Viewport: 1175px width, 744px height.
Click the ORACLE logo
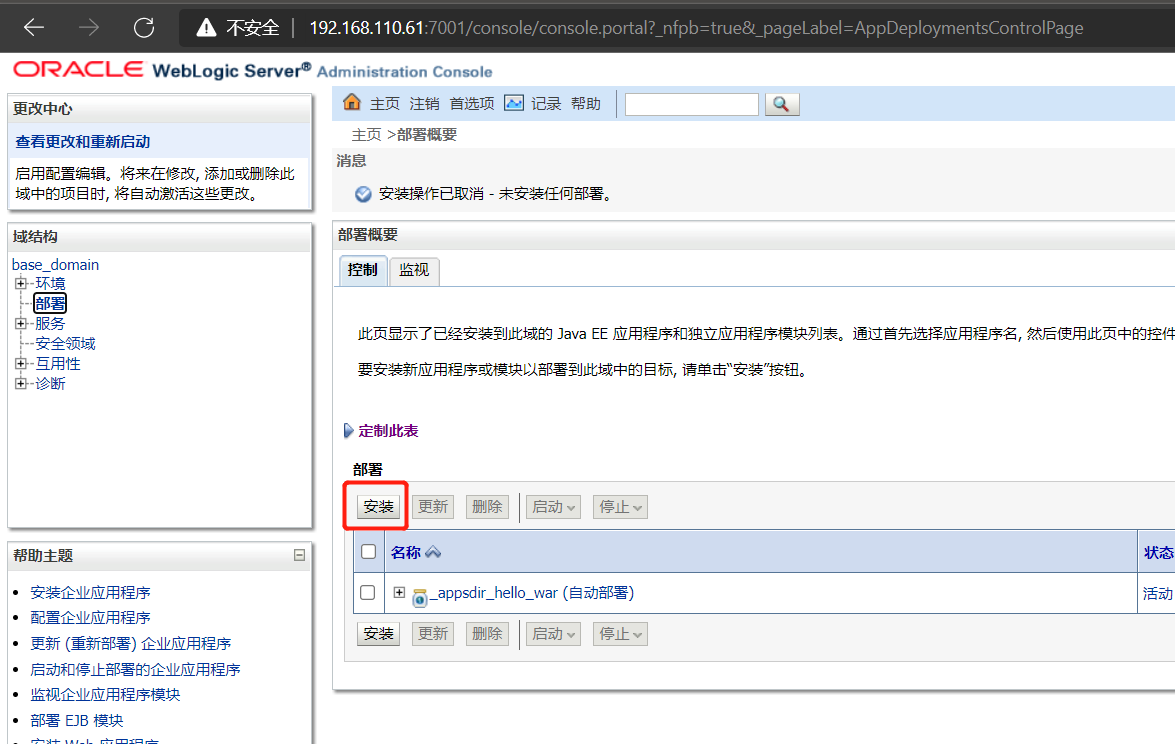(x=78, y=70)
